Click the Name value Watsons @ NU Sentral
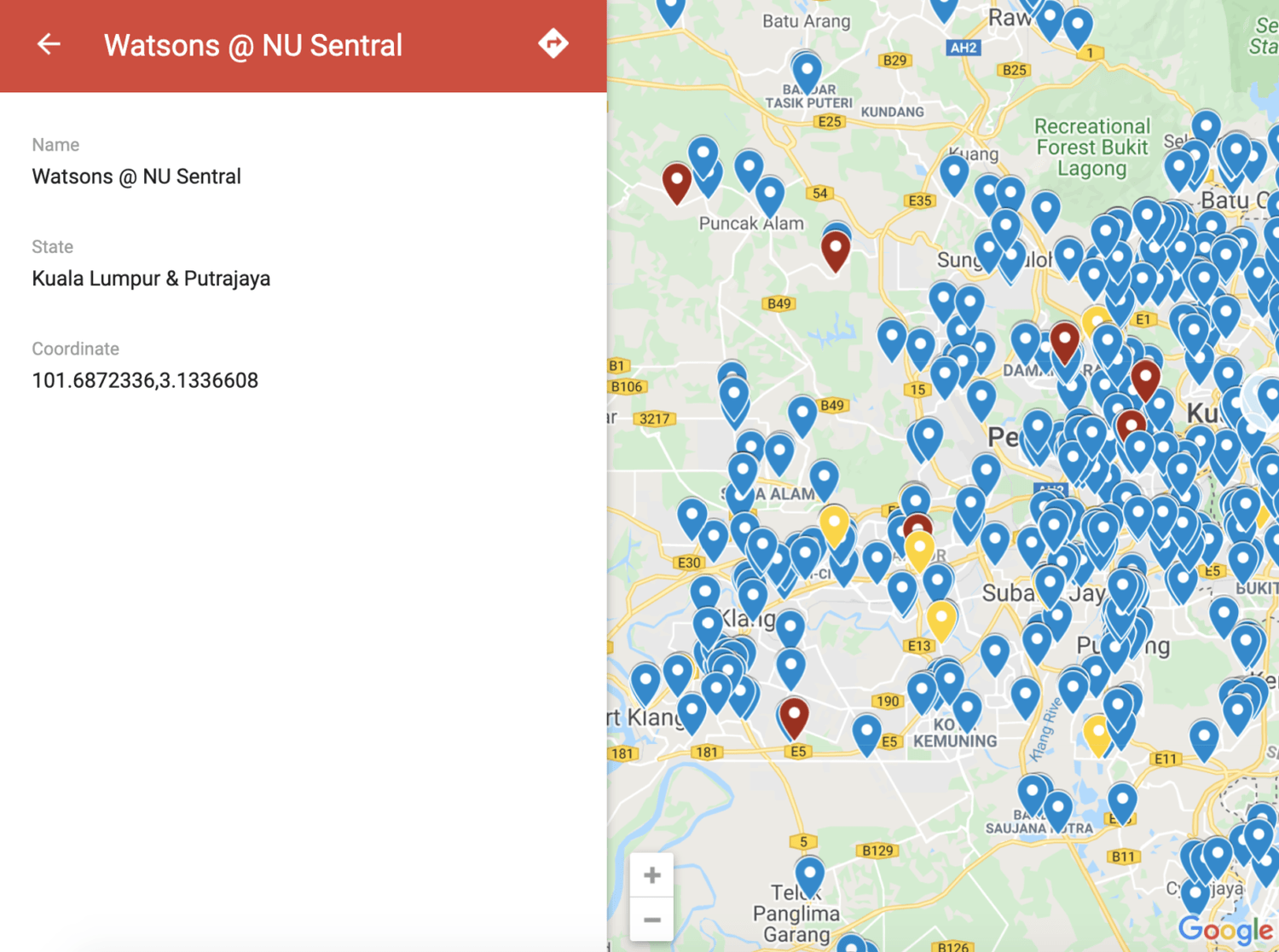 pos(136,176)
